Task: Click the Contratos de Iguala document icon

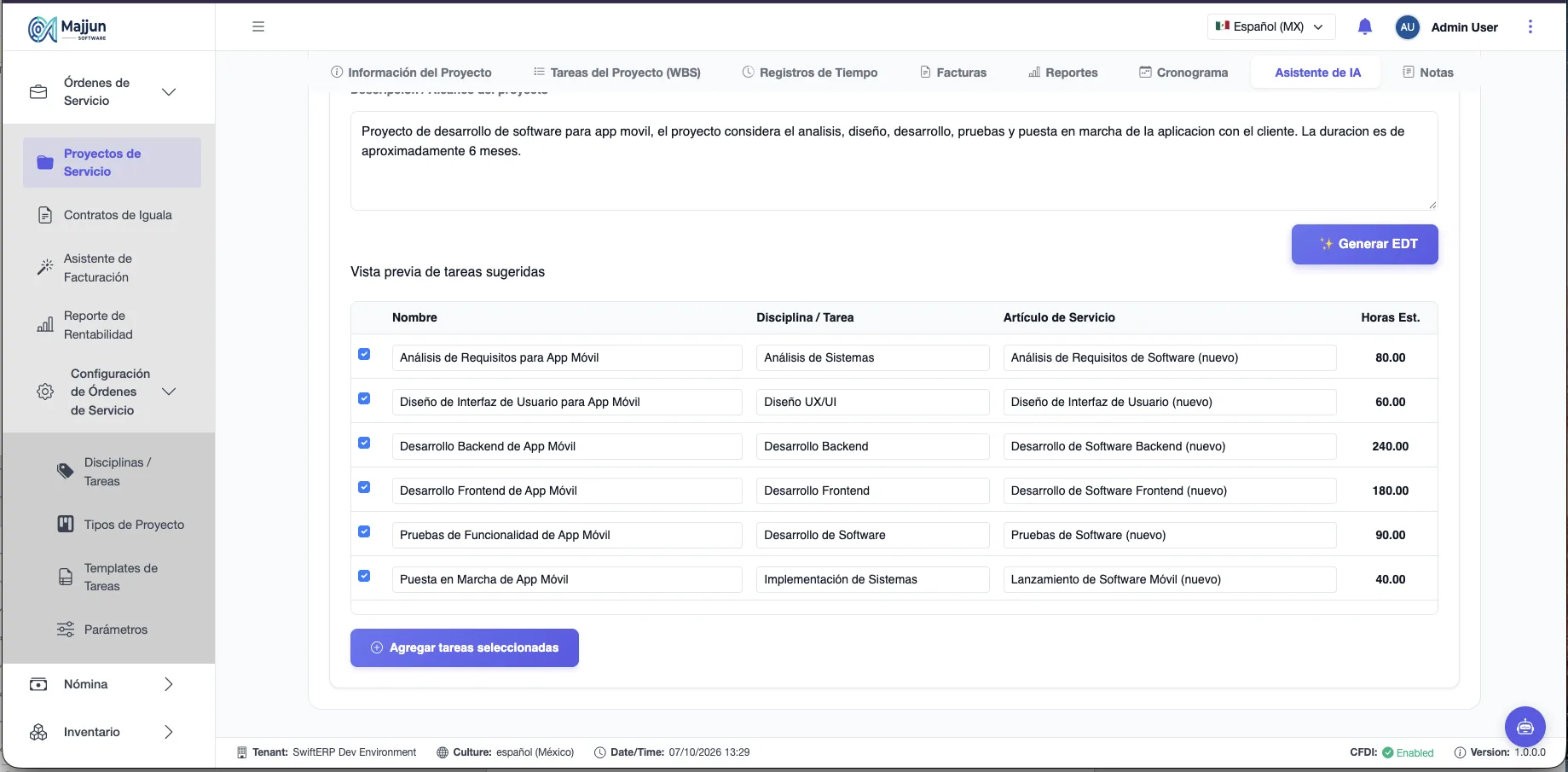Action: click(x=45, y=215)
